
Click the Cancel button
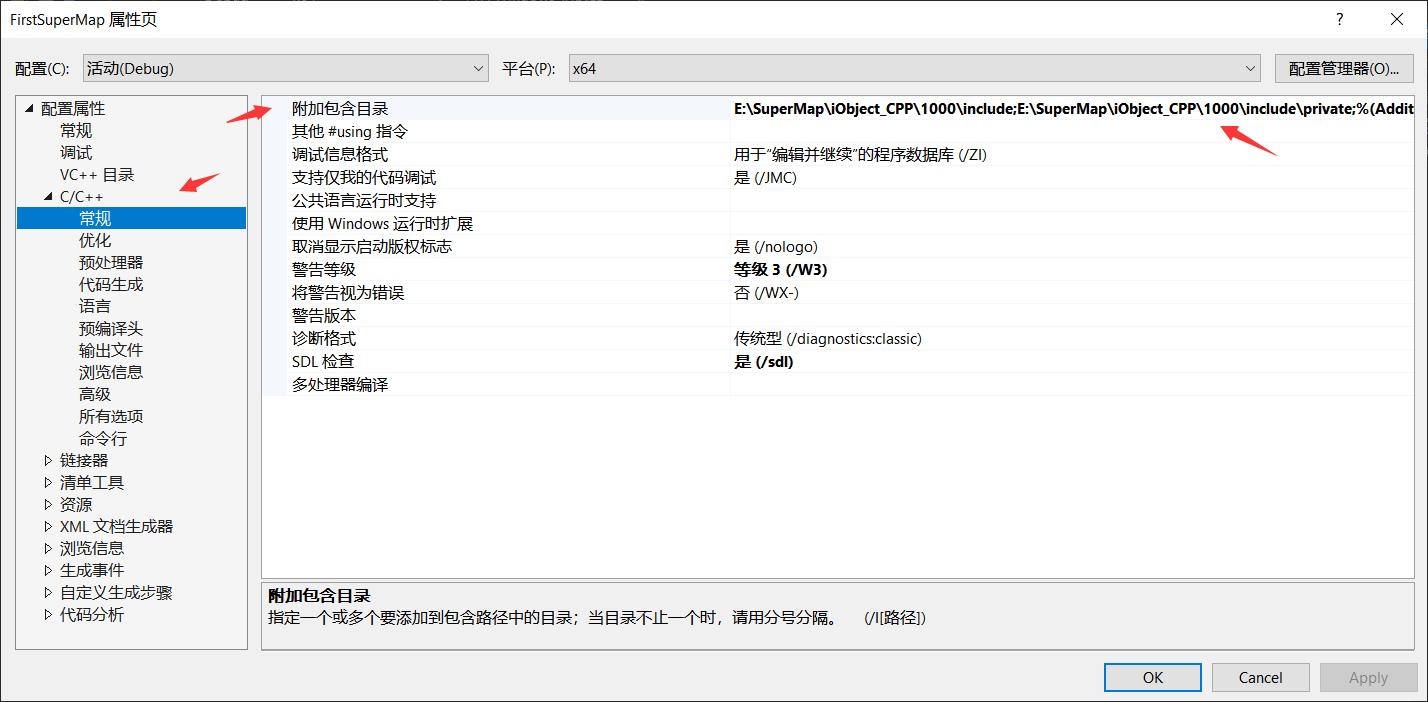pyautogui.click(x=1260, y=677)
